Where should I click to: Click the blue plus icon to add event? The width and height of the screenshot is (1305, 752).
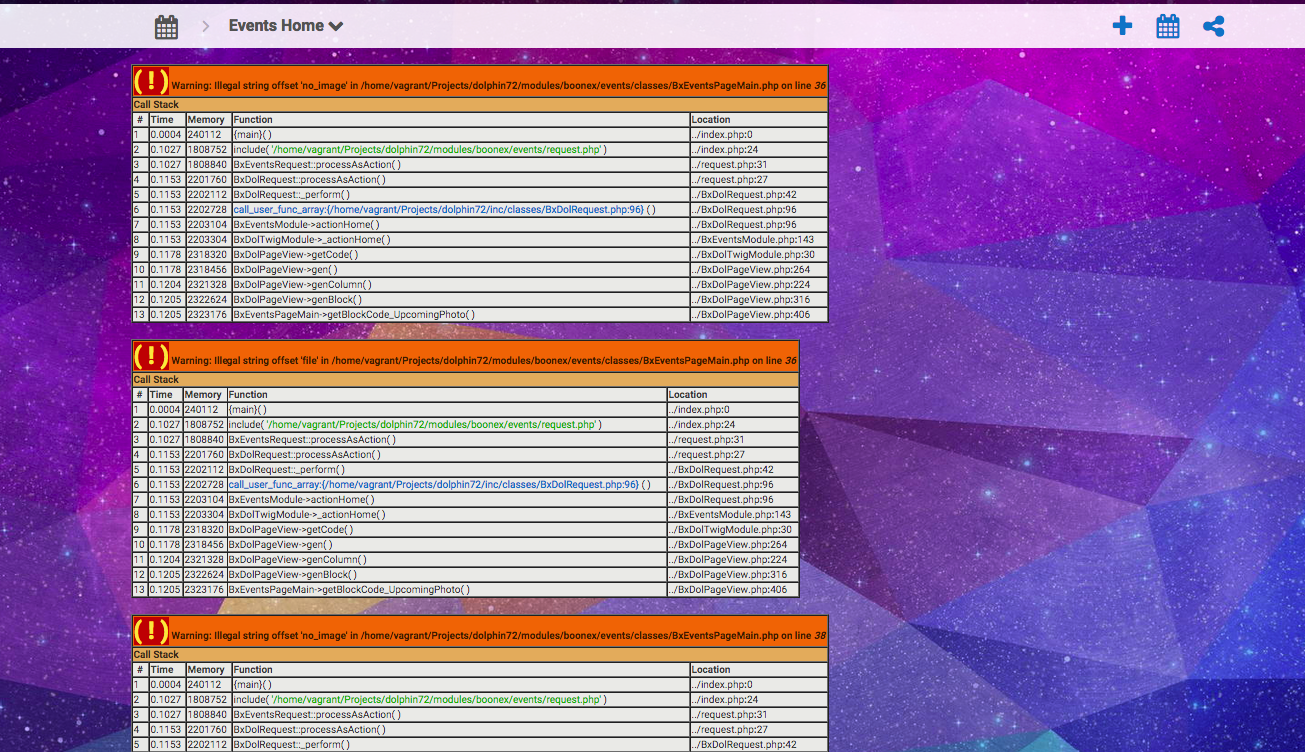pos(1122,26)
